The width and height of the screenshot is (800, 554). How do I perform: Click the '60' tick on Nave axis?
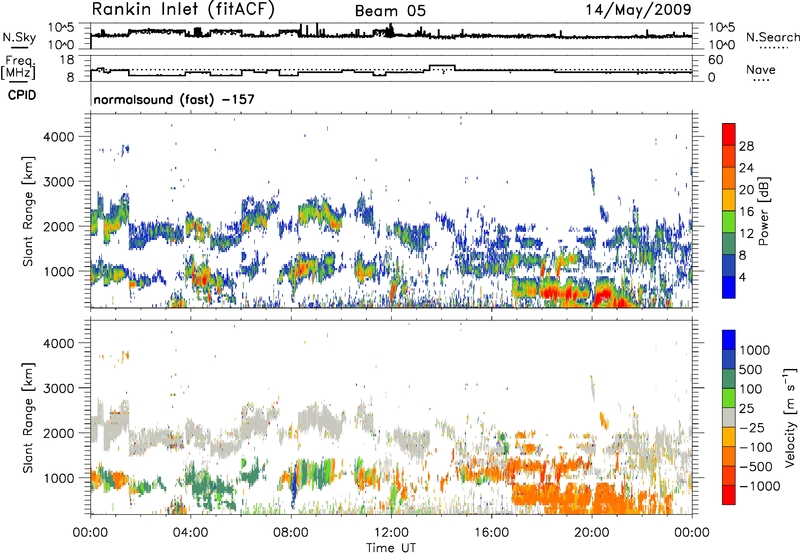715,60
